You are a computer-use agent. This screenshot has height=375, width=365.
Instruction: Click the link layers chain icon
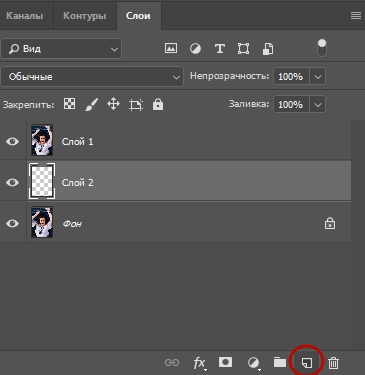(172, 362)
